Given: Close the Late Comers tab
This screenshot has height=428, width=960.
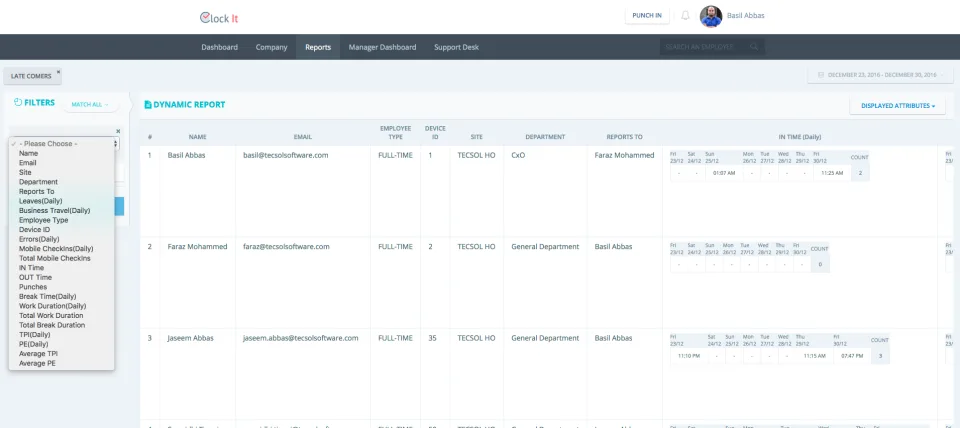Looking at the screenshot, I should (x=59, y=72).
